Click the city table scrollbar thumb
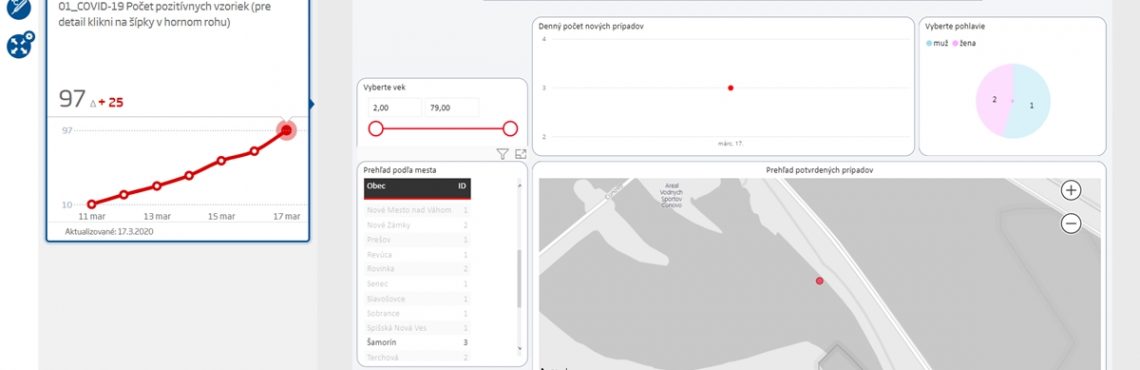Screen dimensions: 1140x370 pos(519,278)
